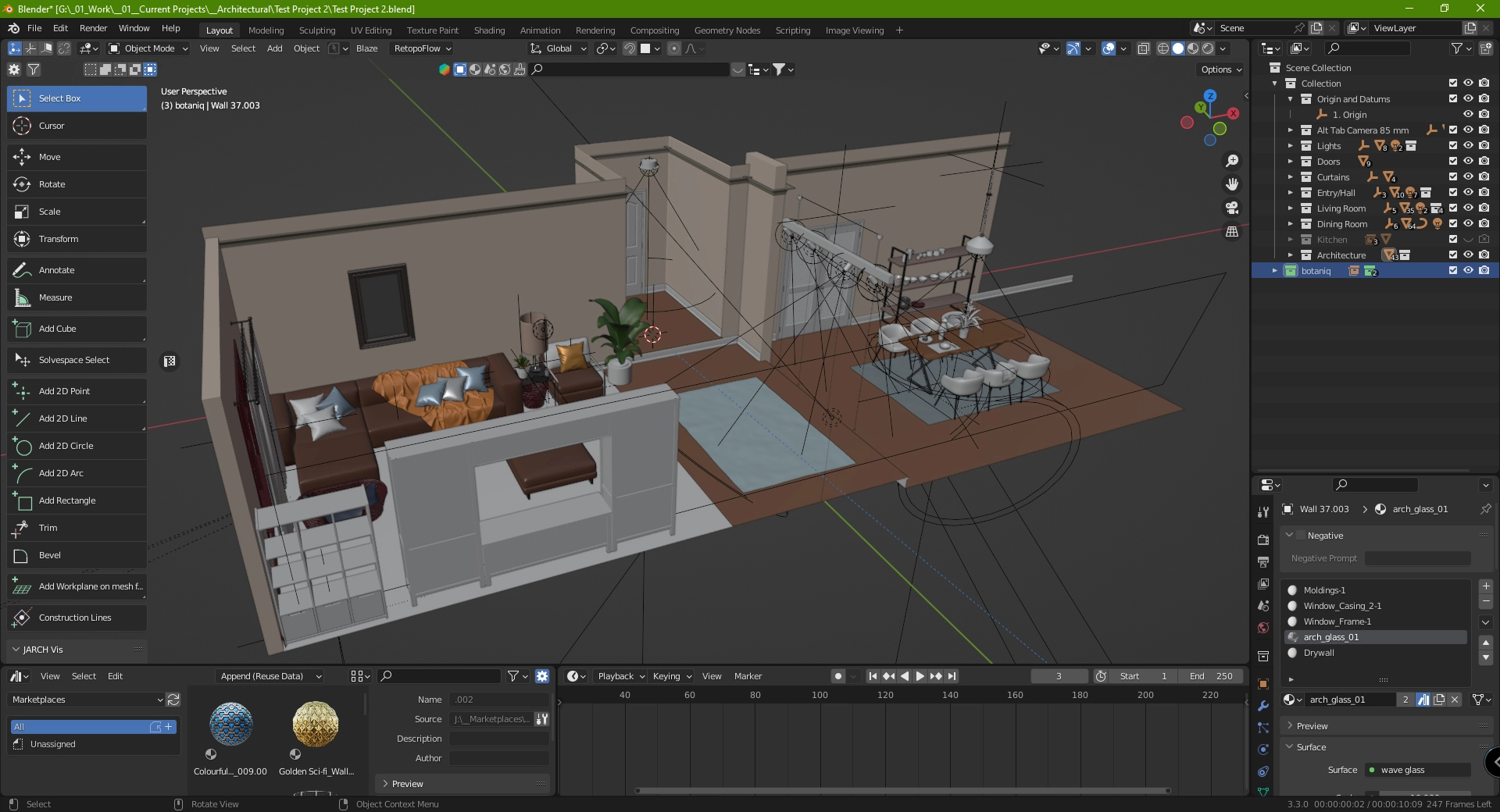Expand the Architecture collection

coord(1290,255)
